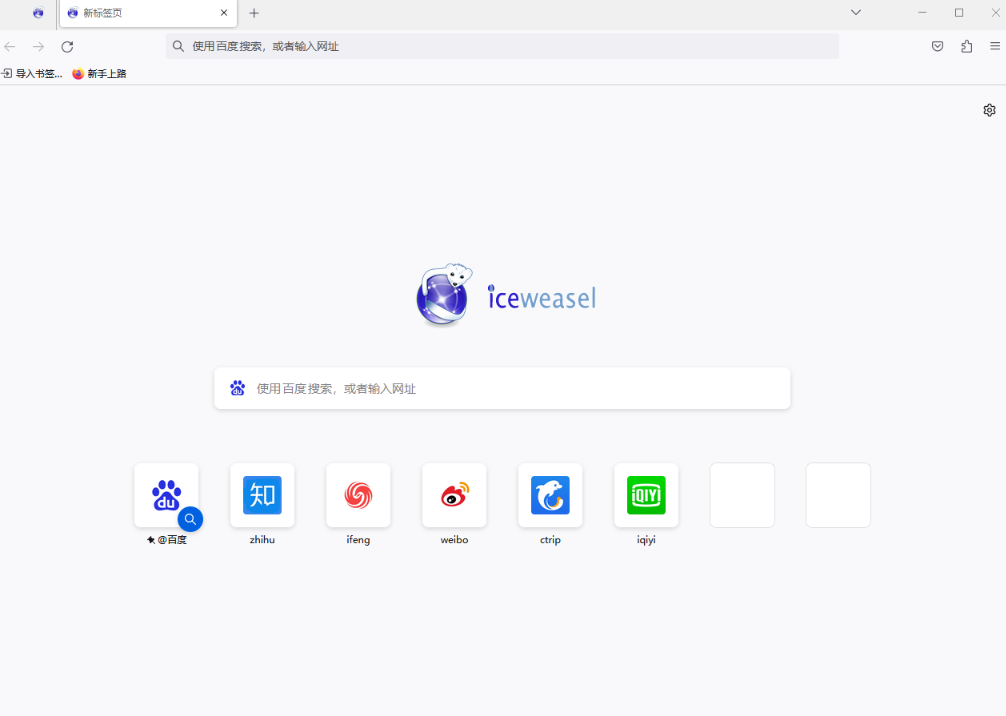Open the 新手上路 bookmark
Image resolution: width=1006 pixels, height=716 pixels.
tap(99, 74)
